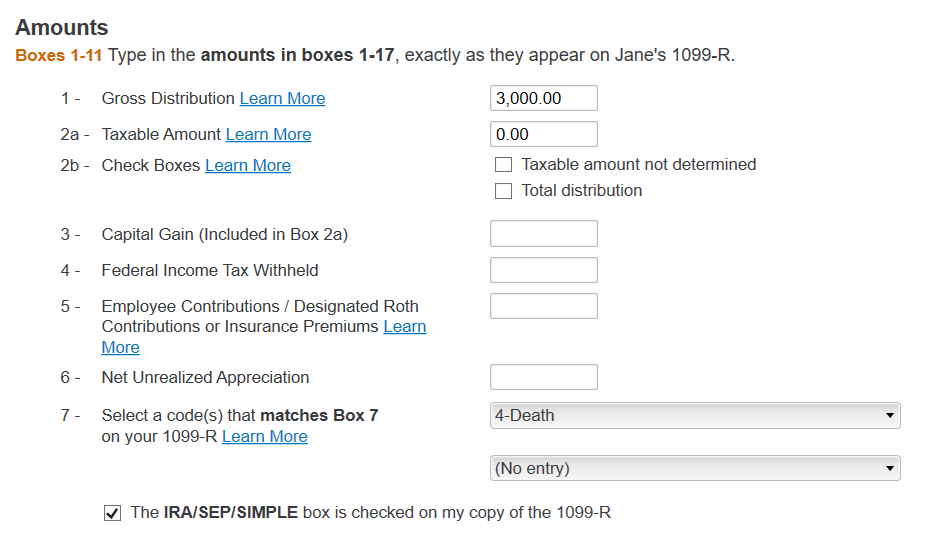The image size is (934, 543).
Task: Open the (No entry) second code dropdown
Action: pos(695,468)
